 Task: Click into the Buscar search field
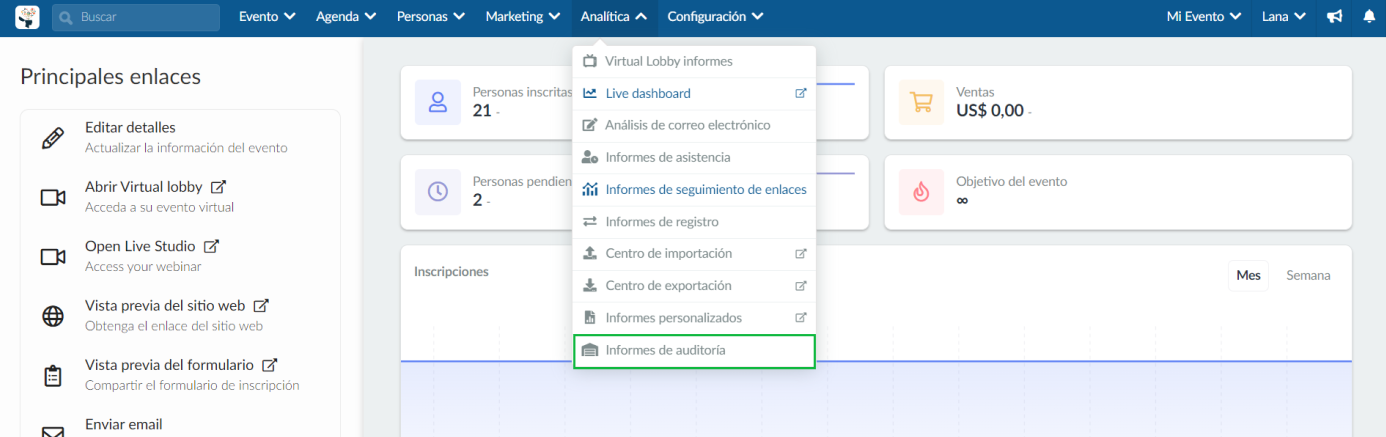(x=136, y=17)
